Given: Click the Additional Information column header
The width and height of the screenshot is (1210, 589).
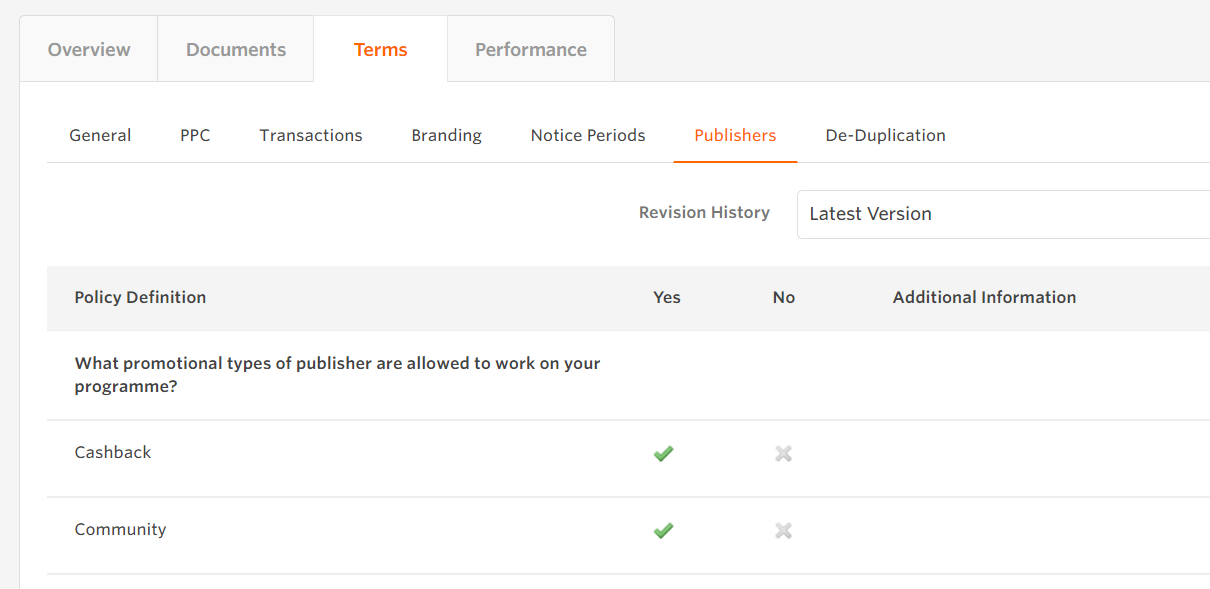Looking at the screenshot, I should coord(984,297).
